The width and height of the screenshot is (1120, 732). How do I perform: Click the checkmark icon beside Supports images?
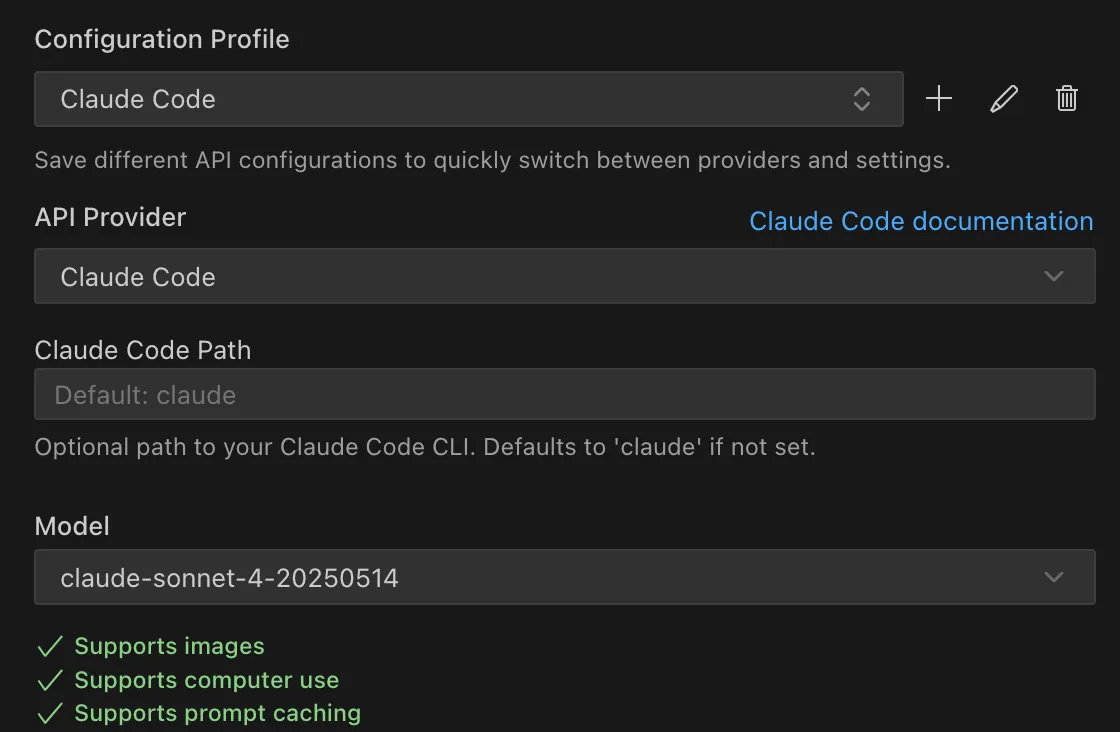pos(50,646)
